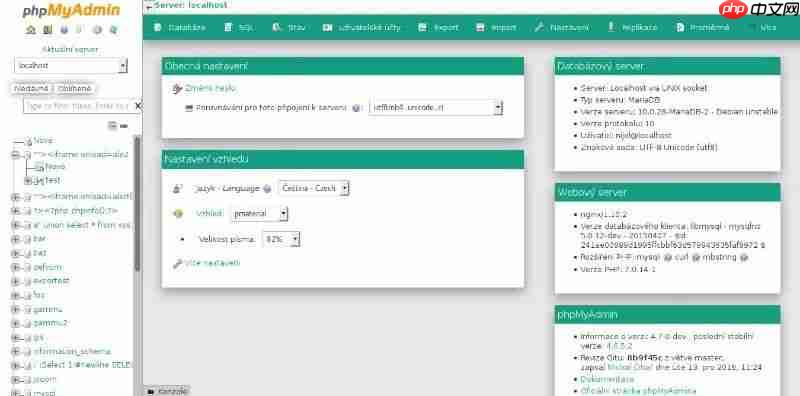Expand the bar database node
Screen dimensions: 800x396
pos(15,239)
